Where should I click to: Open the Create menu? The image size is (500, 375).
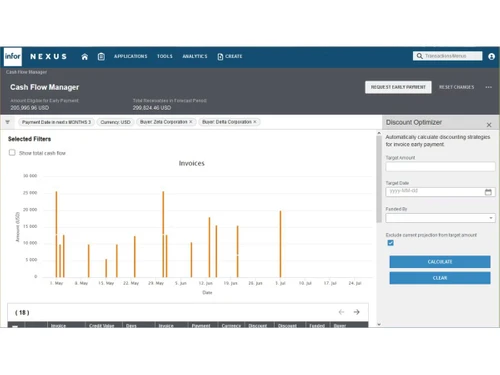[x=230, y=56]
